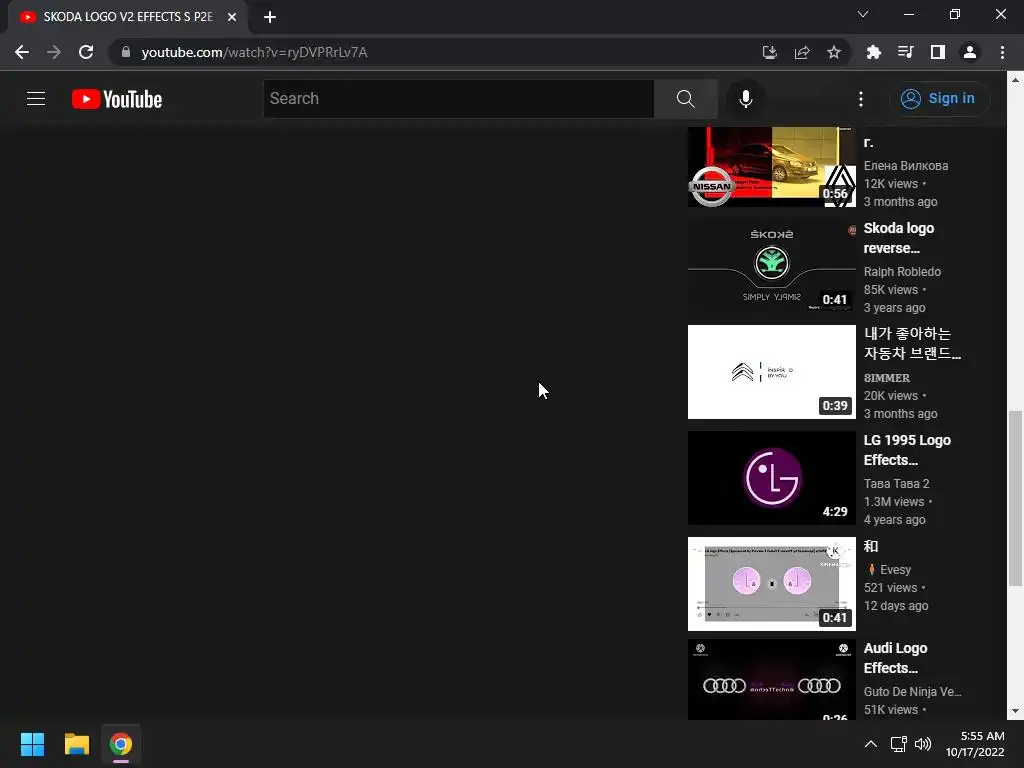Open the LG 1995 Logo thumbnail
This screenshot has height=768, width=1024.
[x=771, y=477]
